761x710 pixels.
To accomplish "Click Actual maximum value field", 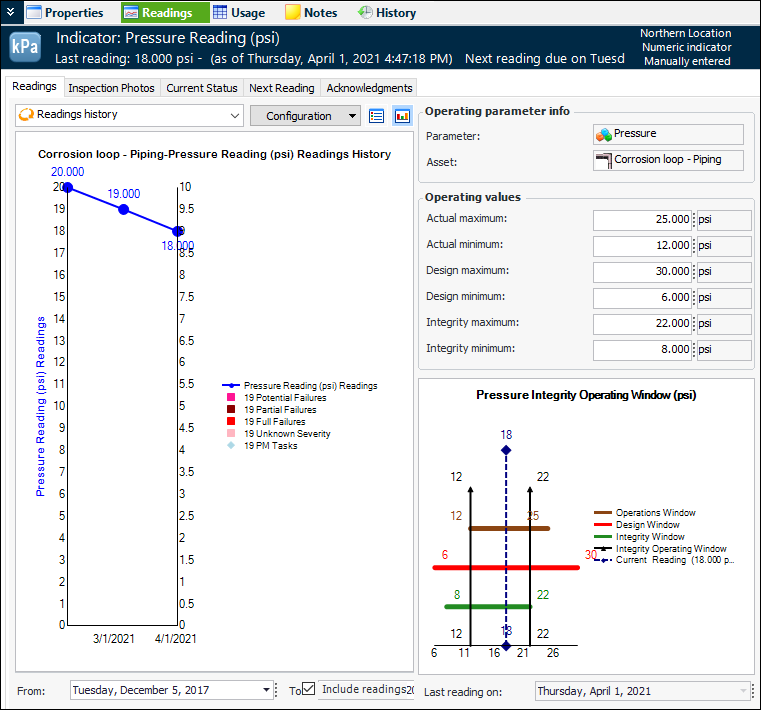I will tap(641, 219).
